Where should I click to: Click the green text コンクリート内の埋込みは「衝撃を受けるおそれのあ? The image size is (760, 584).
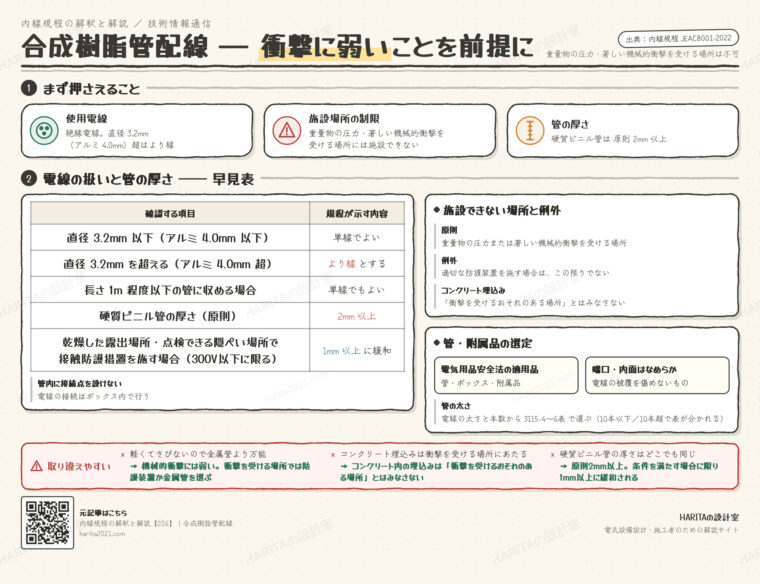[x=442, y=466]
